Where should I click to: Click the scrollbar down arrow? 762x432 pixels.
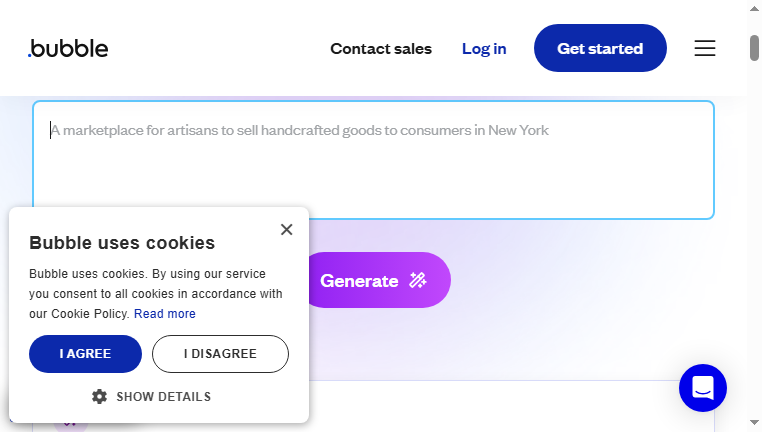[x=754, y=422]
